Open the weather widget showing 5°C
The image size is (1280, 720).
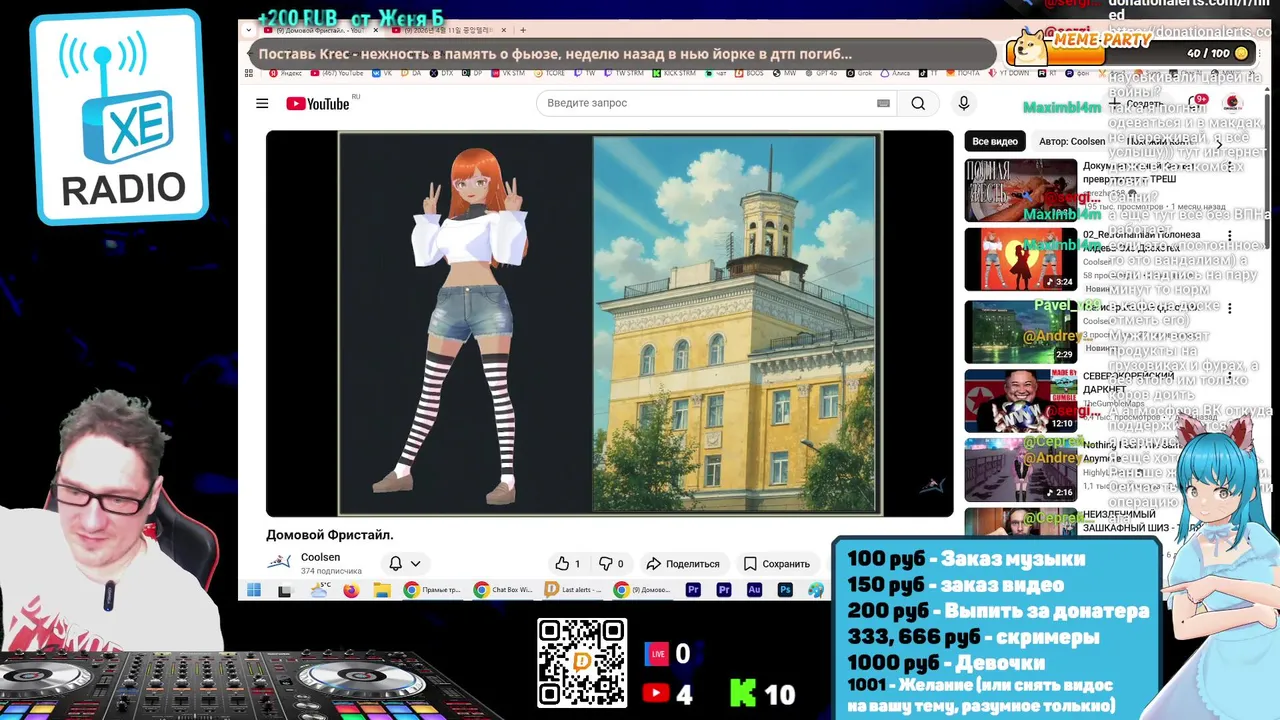320,590
